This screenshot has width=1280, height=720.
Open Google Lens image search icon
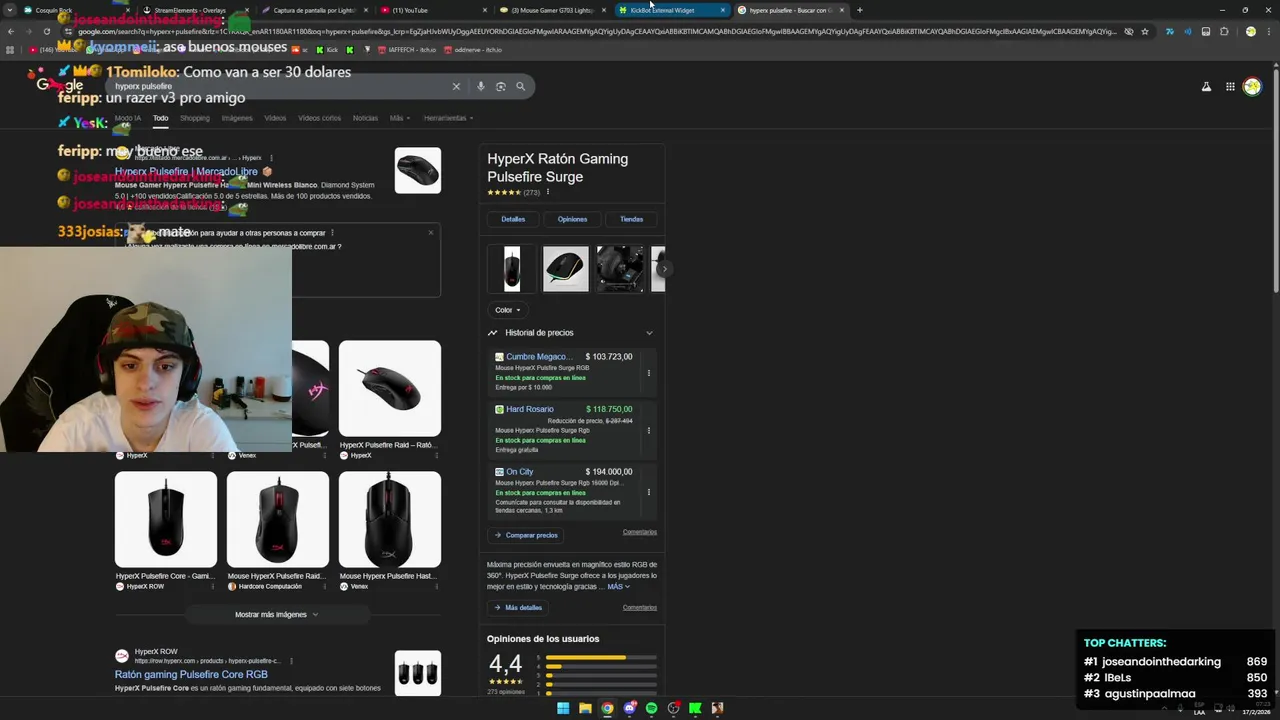click(501, 87)
